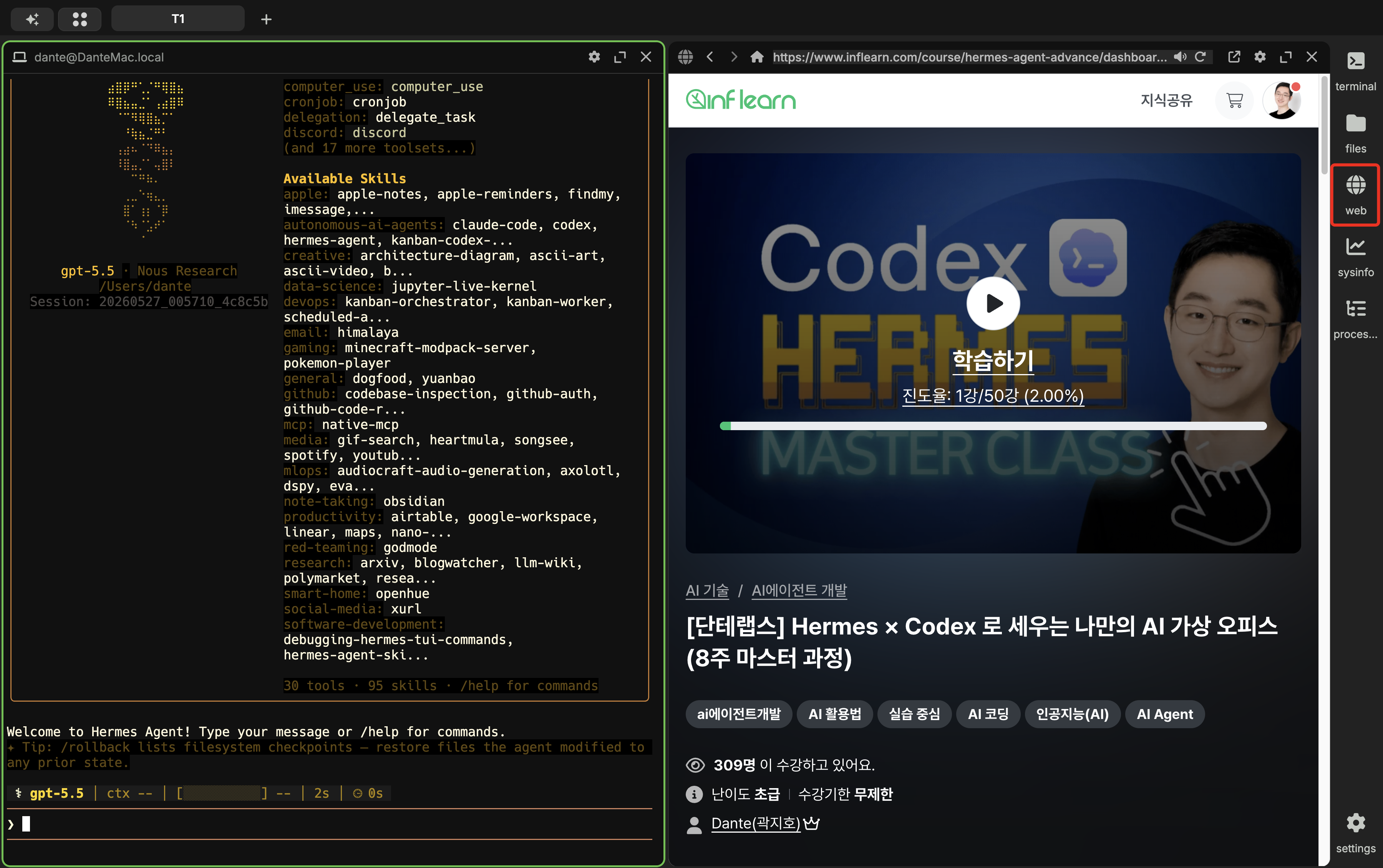This screenshot has height=868, width=1383.
Task: Go forward in the web pane
Action: (734, 57)
